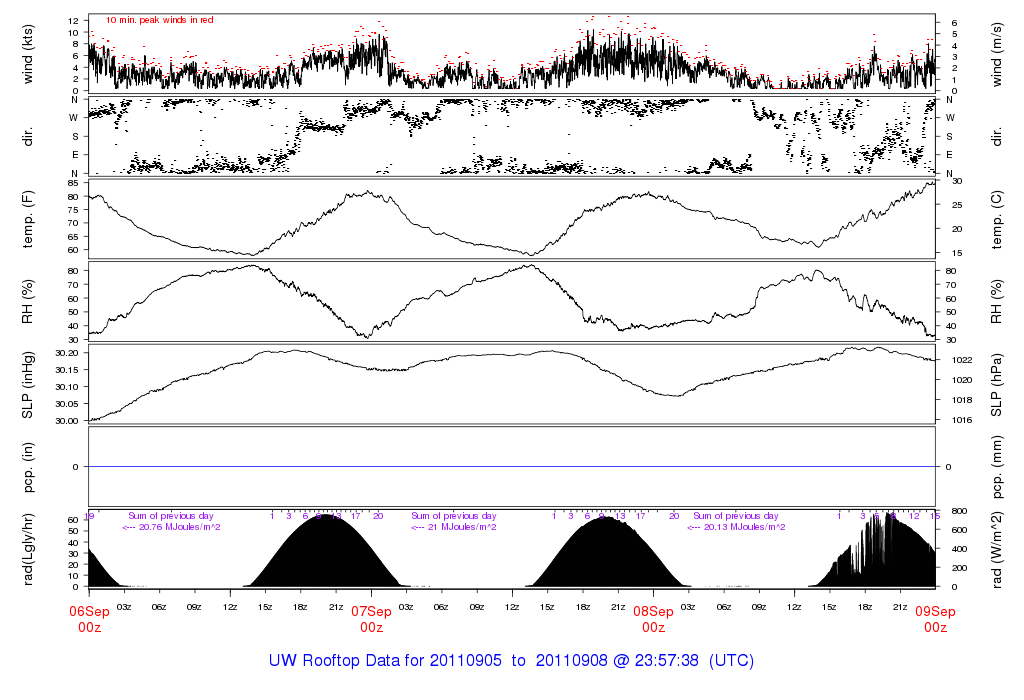Select the 'wind (kts)' axis label
Viewport: 1024px width, 700px height.
point(27,55)
